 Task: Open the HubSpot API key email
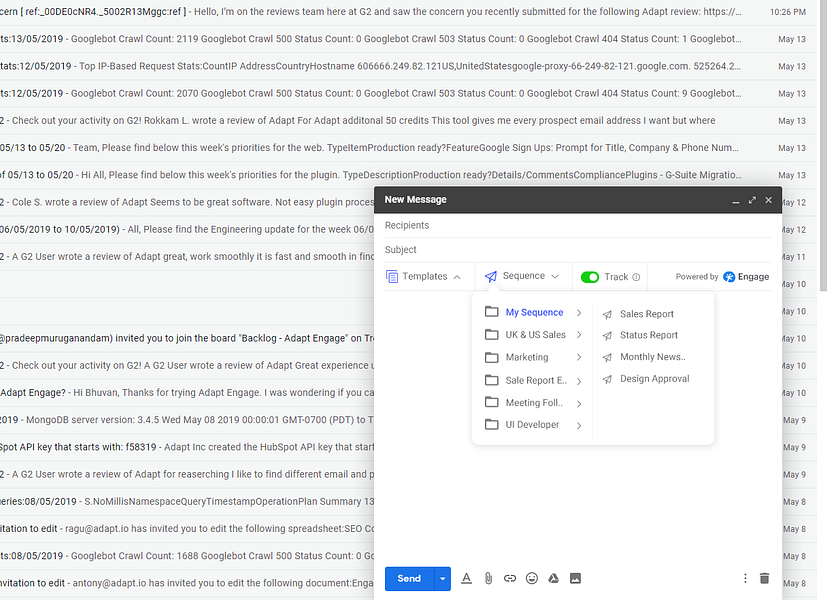click(187, 447)
